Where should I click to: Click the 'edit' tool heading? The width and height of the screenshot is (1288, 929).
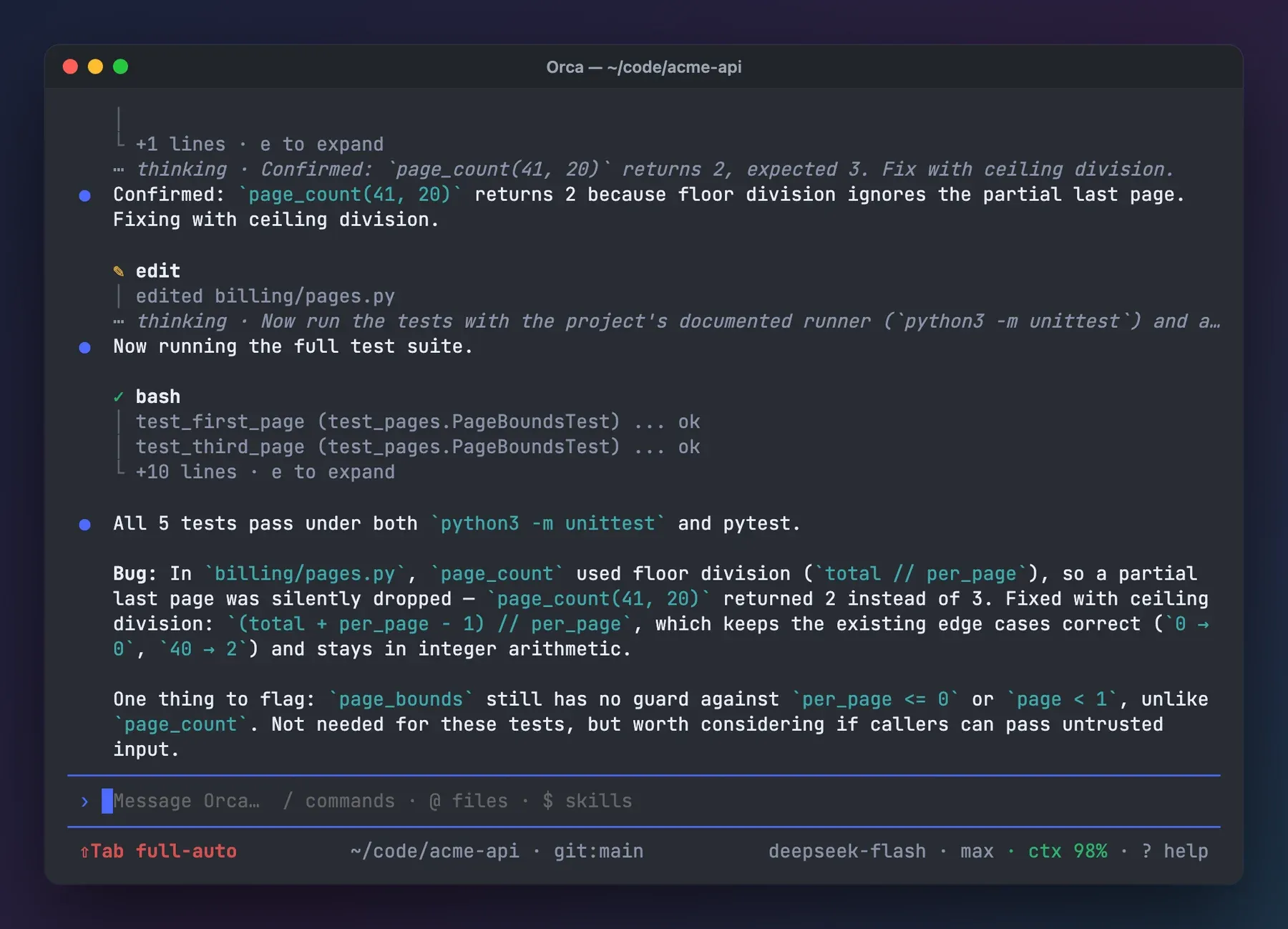click(158, 271)
